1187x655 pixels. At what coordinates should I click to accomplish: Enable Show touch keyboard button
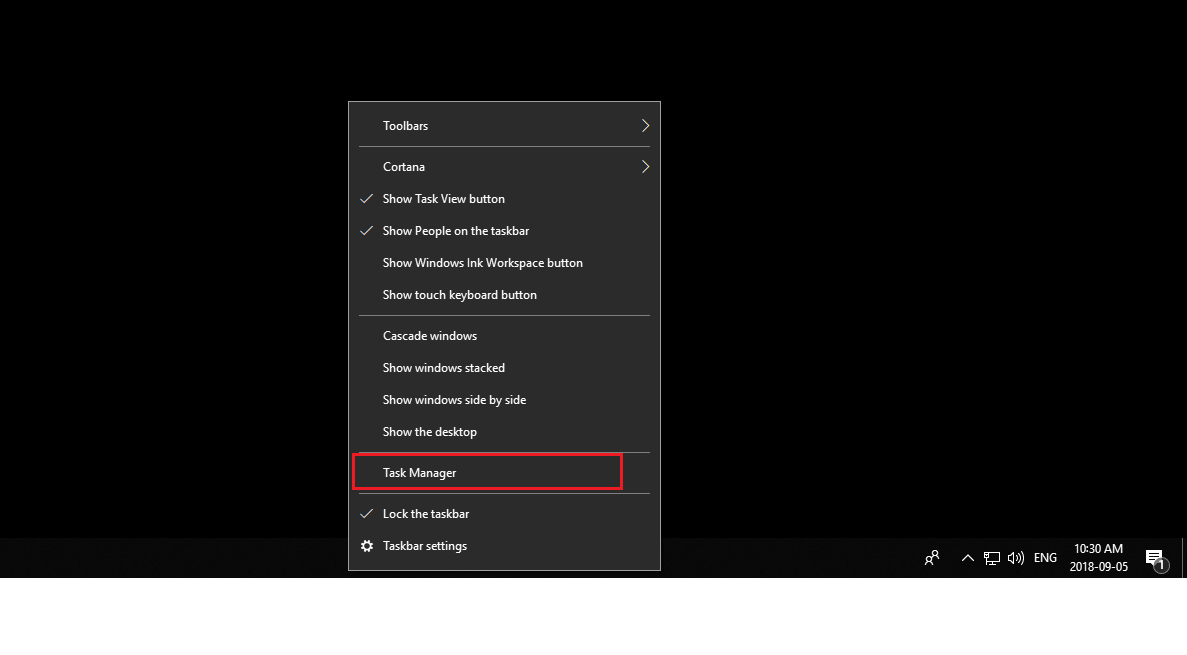(x=504, y=295)
